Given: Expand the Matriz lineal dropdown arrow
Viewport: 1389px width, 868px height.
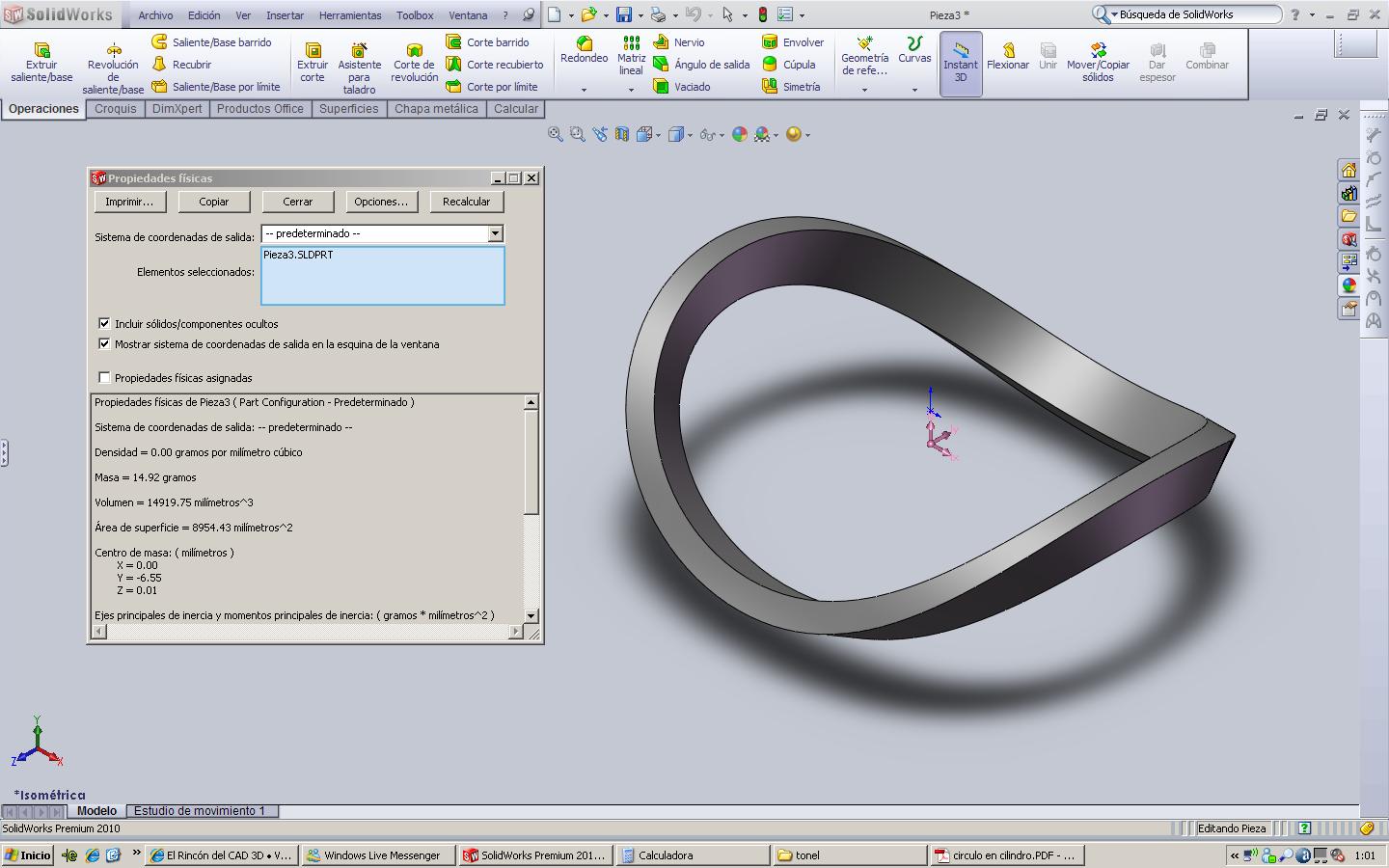Looking at the screenshot, I should point(631,90).
